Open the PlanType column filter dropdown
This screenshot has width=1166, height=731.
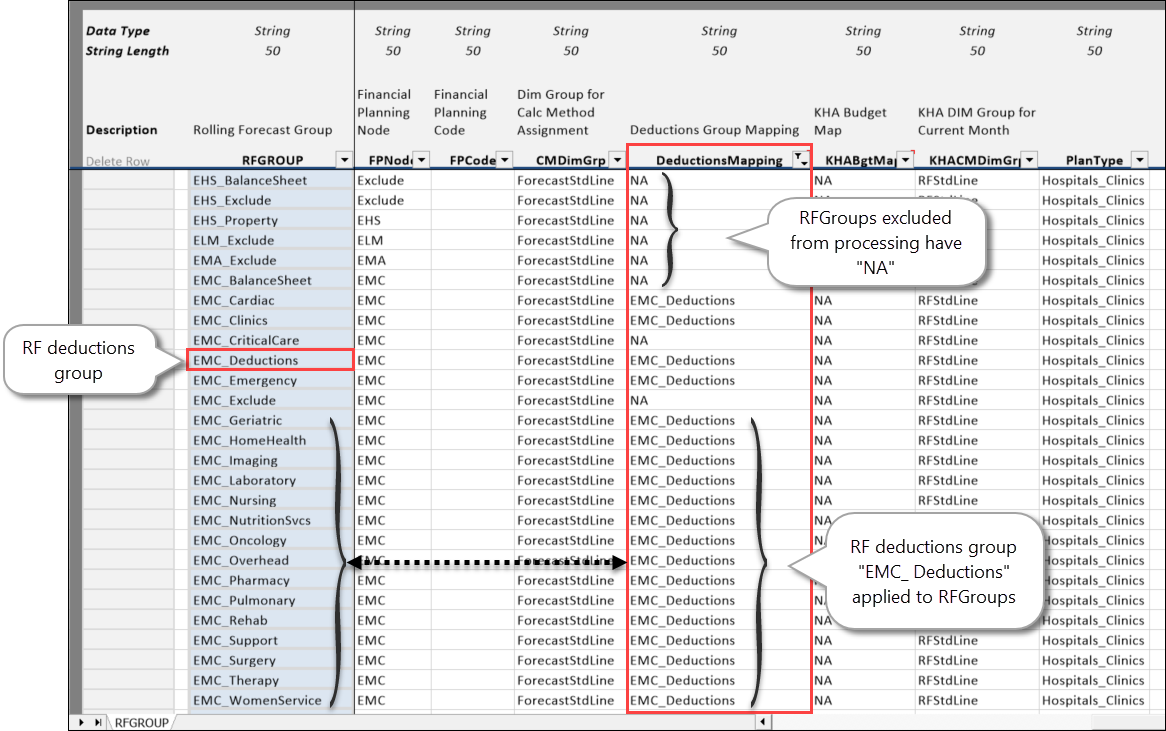pos(1139,160)
